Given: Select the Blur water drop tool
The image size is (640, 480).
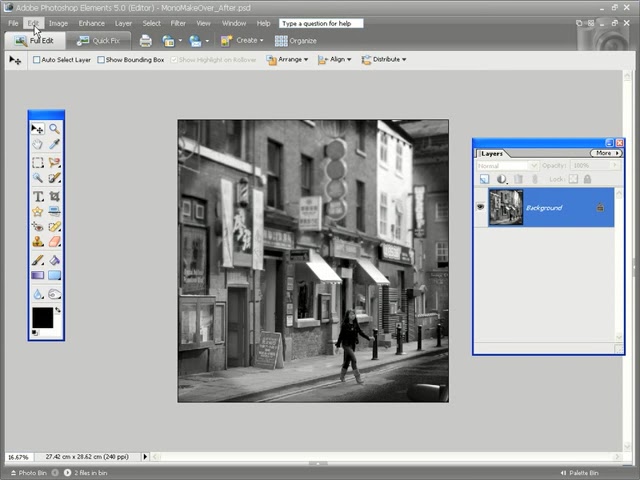Looking at the screenshot, I should tap(38, 294).
